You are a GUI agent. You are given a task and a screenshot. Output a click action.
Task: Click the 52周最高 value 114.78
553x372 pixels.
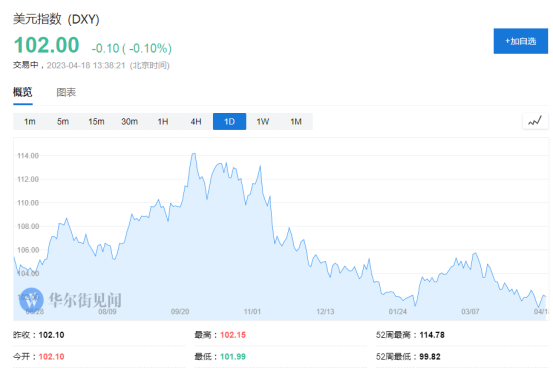[x=432, y=335]
